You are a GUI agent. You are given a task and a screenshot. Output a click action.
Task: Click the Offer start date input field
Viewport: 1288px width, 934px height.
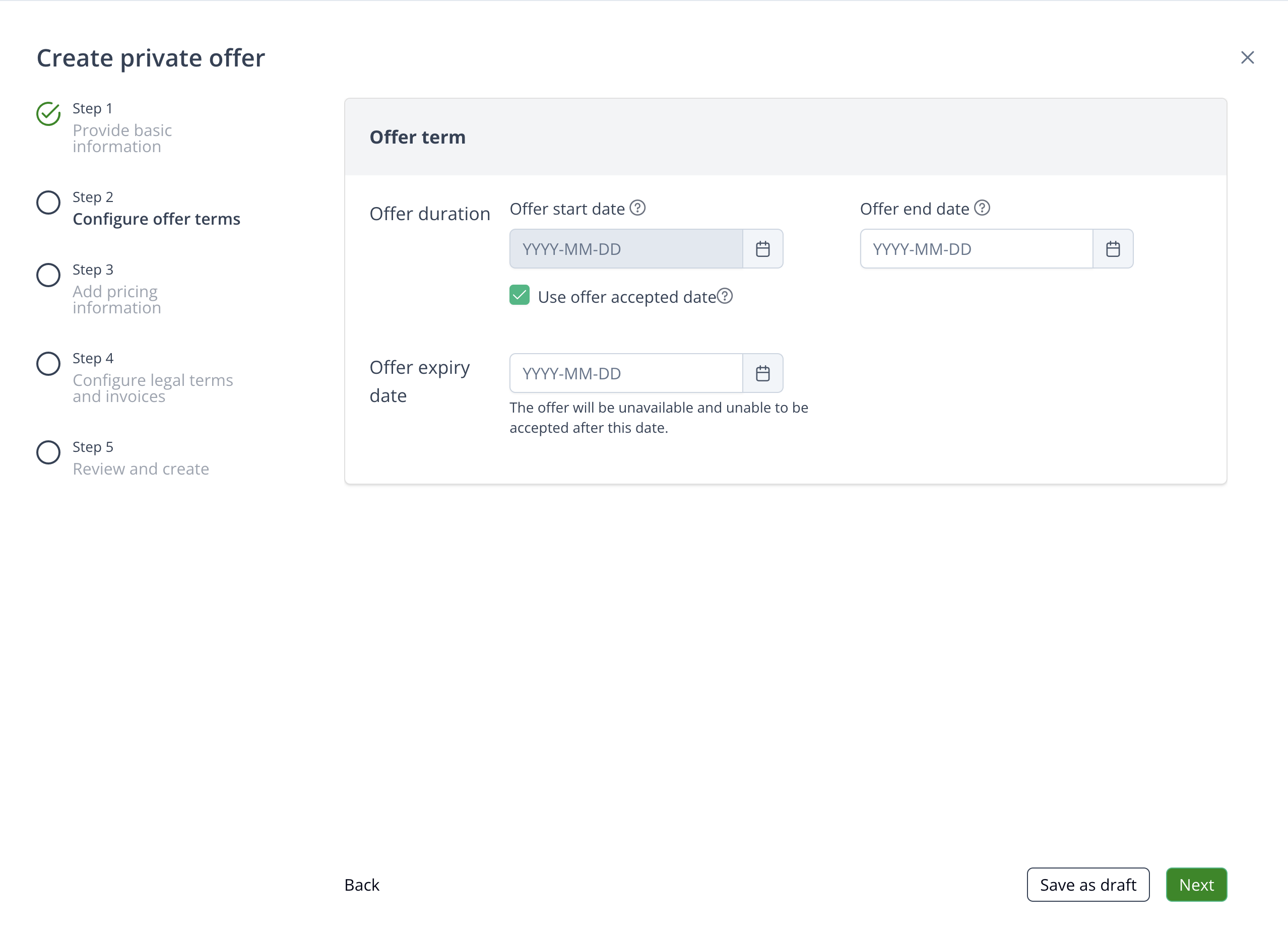(625, 249)
